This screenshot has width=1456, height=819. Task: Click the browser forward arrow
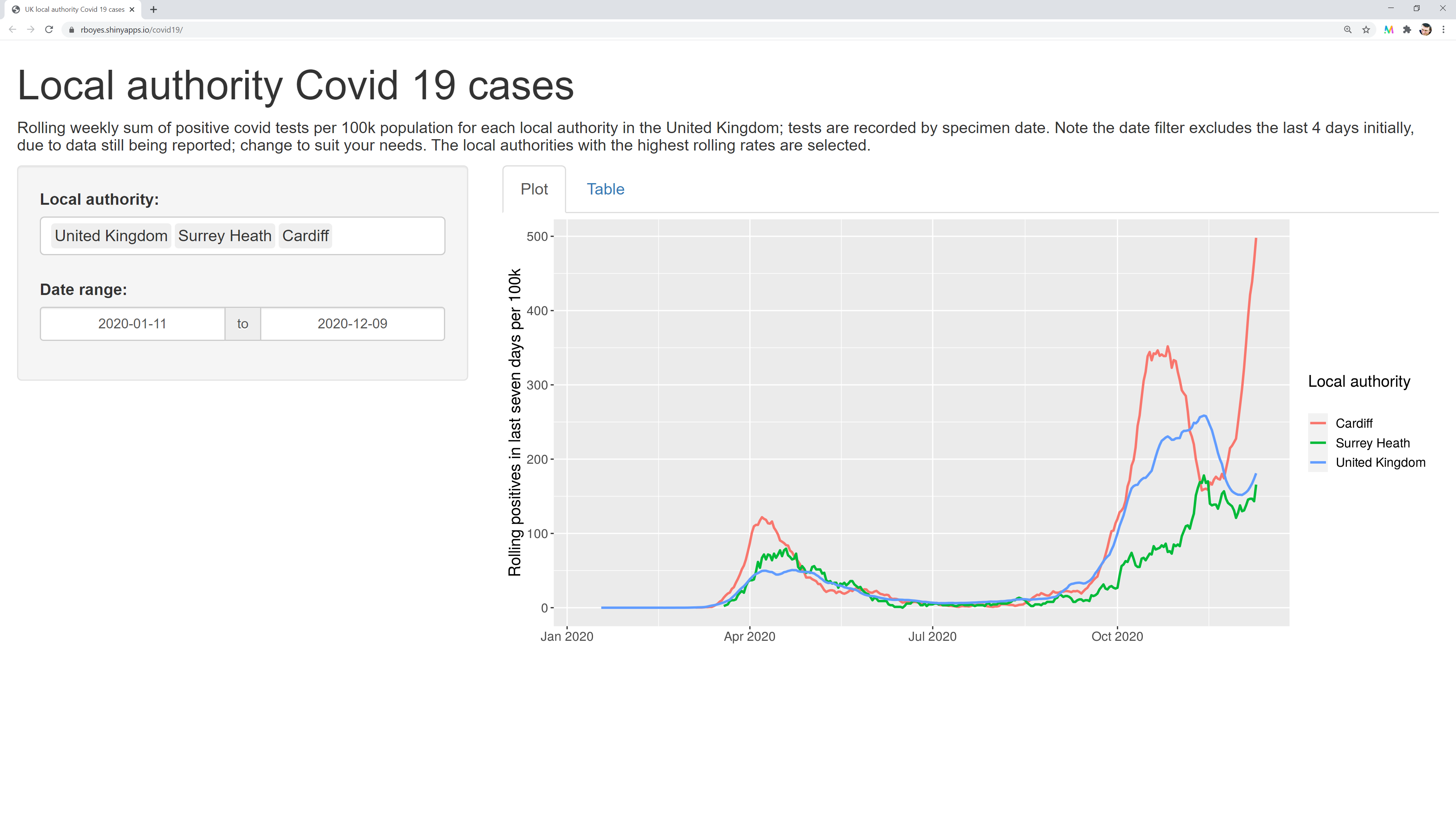(30, 30)
